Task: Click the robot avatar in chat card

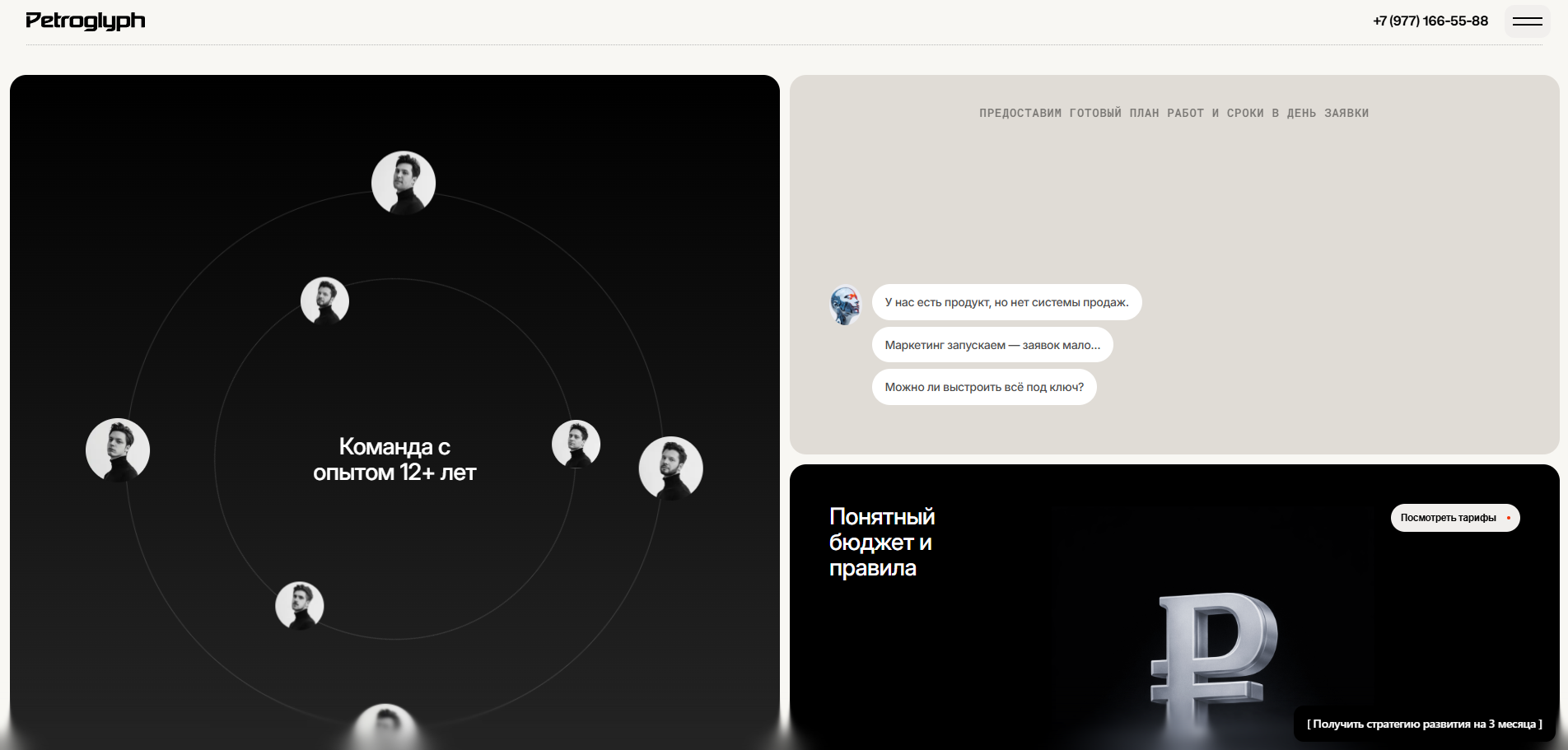Action: [846, 305]
